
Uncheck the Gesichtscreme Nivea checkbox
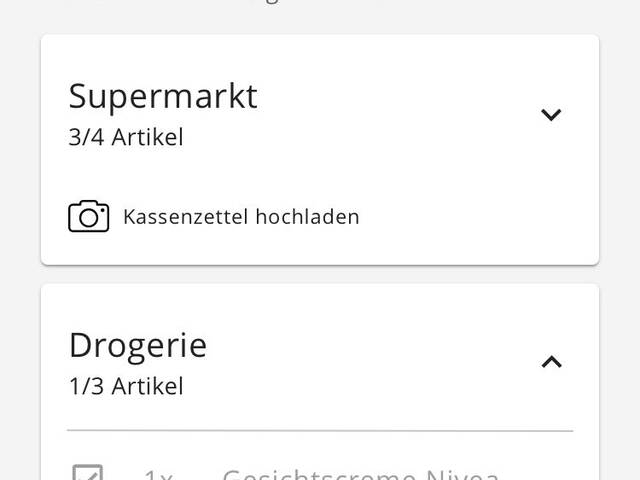[x=87, y=474]
